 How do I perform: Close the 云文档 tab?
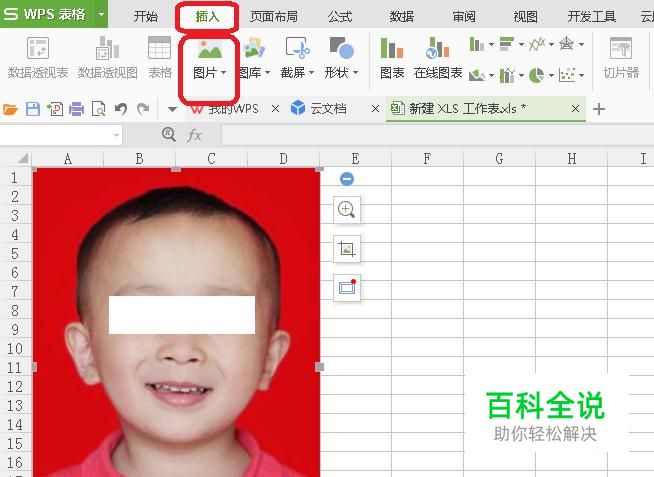[x=375, y=109]
